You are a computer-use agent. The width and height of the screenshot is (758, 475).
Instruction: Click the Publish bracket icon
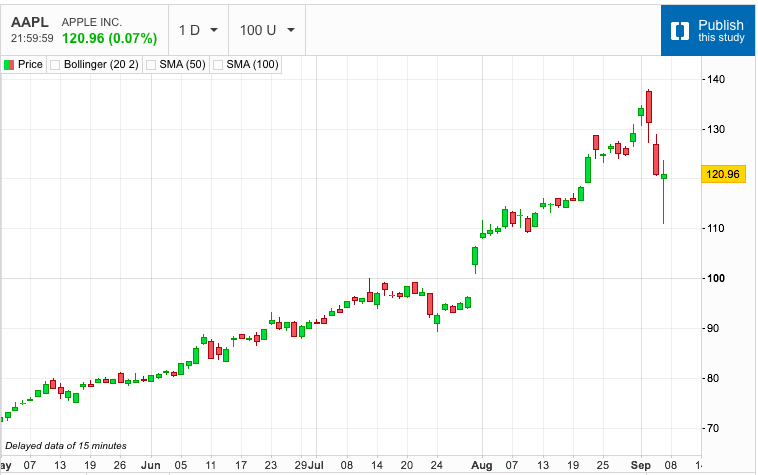(x=680, y=31)
